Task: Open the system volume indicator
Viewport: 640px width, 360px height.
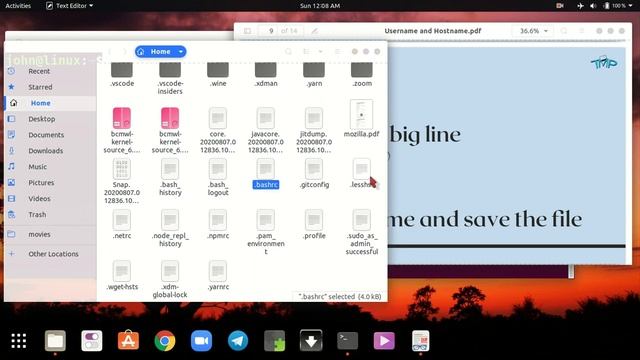Action: click(593, 6)
